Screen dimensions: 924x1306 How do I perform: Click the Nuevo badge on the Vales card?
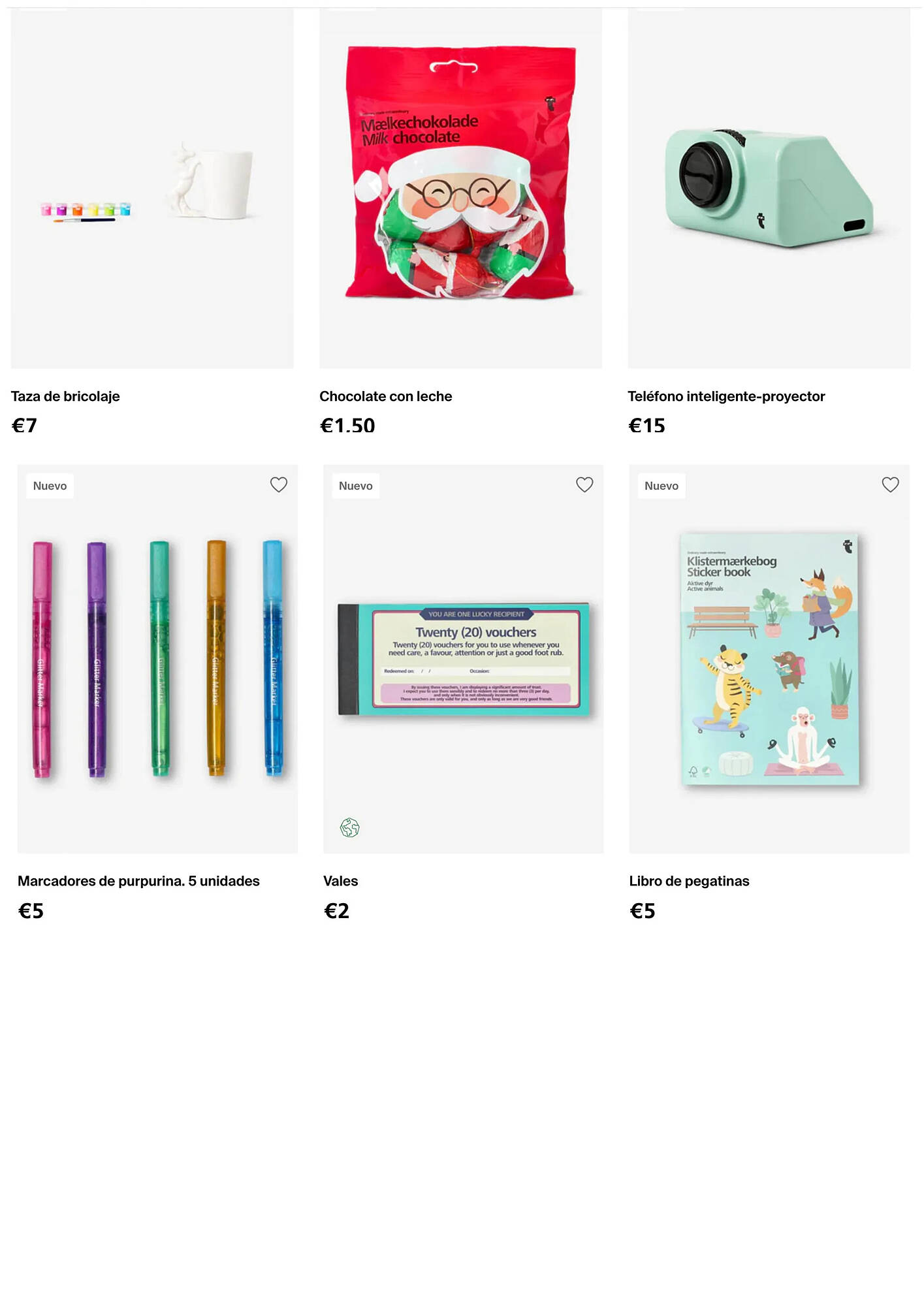click(355, 486)
